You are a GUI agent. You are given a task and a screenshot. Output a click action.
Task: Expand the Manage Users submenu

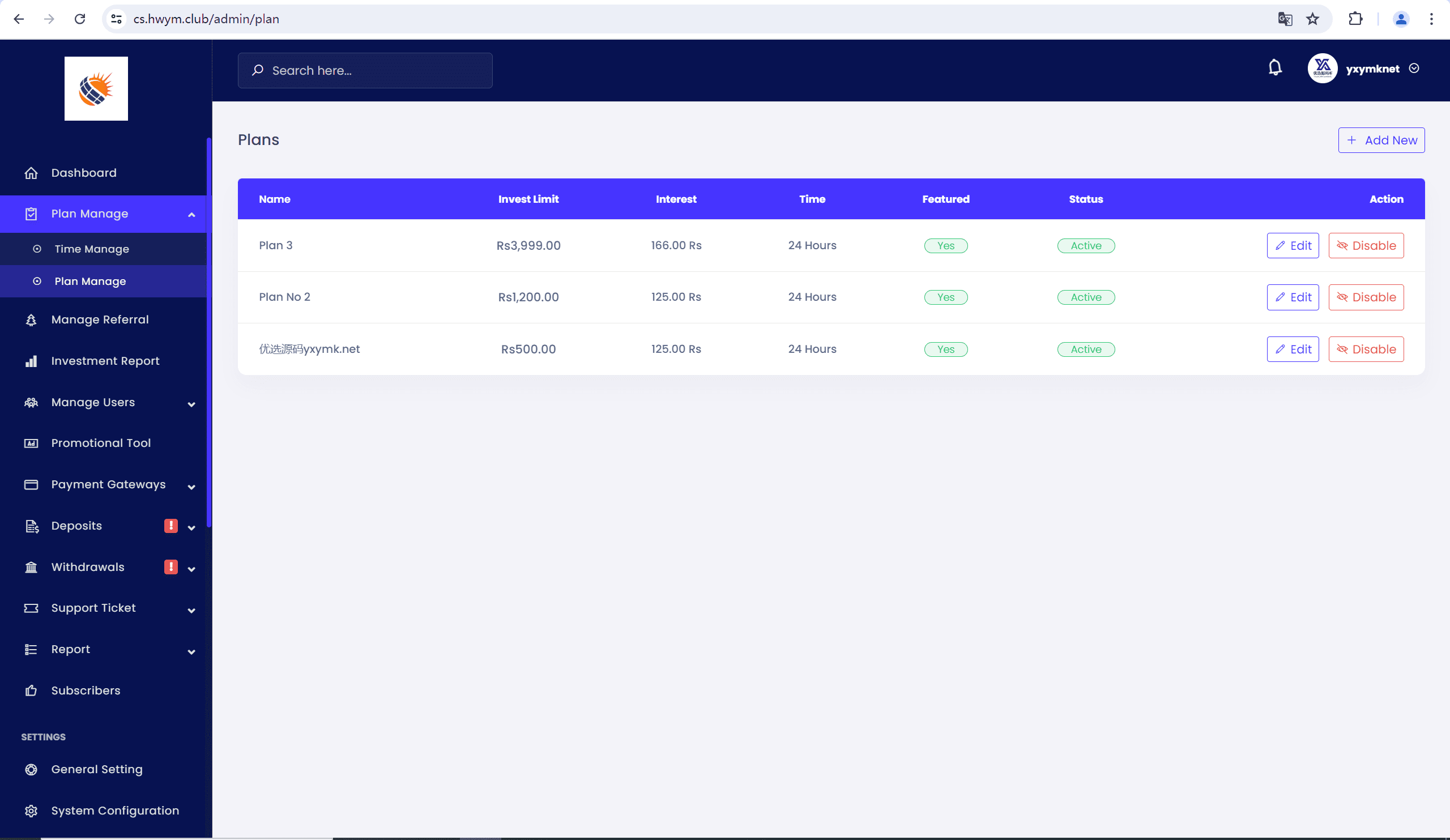pyautogui.click(x=191, y=403)
